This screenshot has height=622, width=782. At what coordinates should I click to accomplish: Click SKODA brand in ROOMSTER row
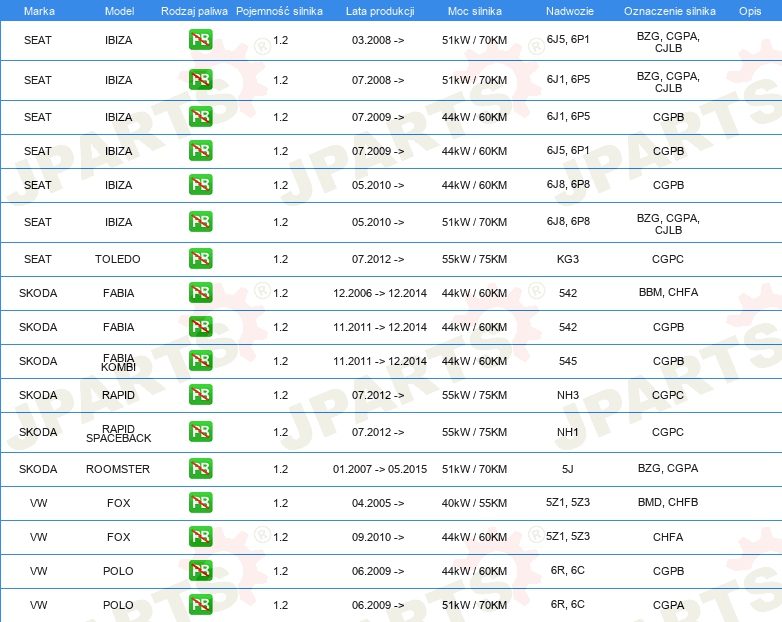pyautogui.click(x=38, y=469)
